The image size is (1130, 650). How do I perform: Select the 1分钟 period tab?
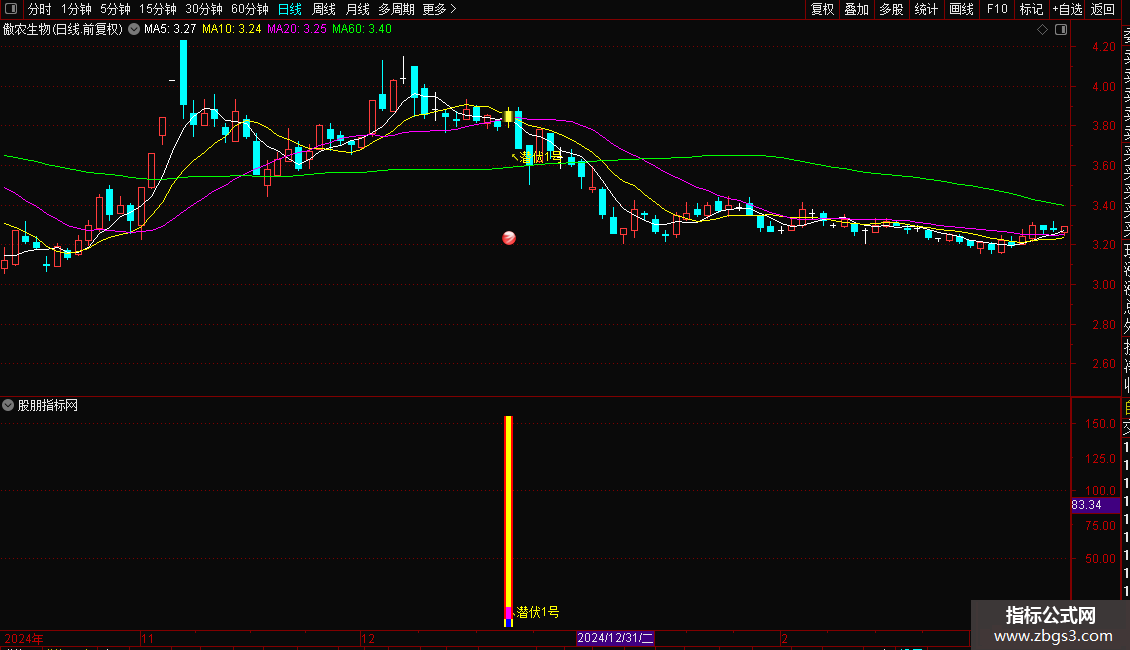click(76, 9)
